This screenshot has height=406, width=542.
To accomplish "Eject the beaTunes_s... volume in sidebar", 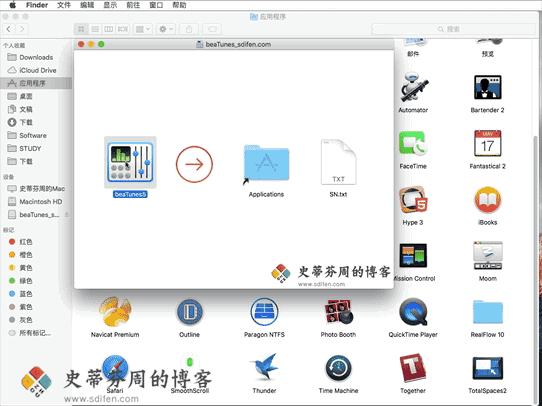I will 66,215.
